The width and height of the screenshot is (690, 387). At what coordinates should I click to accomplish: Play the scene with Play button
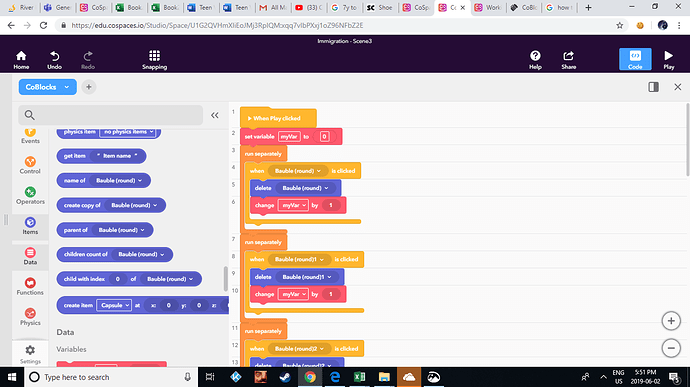point(668,59)
